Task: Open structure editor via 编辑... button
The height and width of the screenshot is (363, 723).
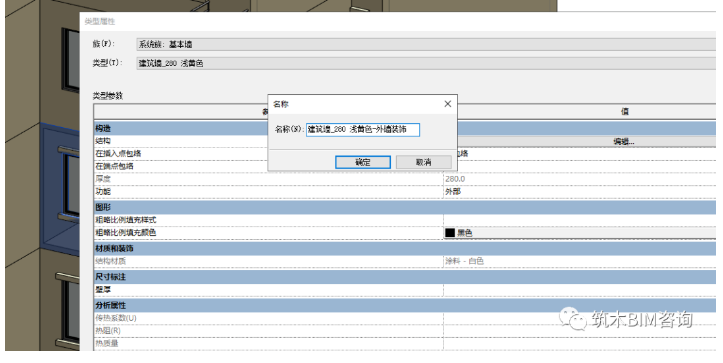Action: (x=623, y=142)
